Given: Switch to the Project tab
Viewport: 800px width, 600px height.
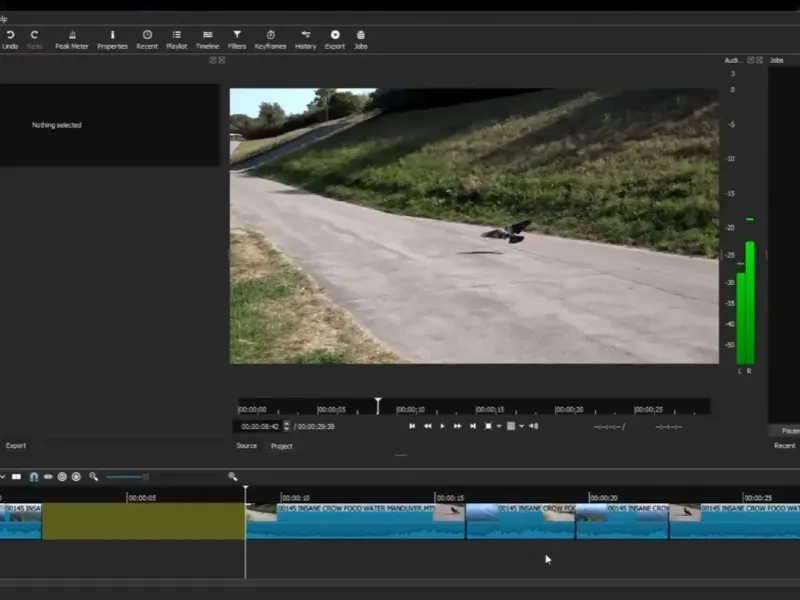Looking at the screenshot, I should pyautogui.click(x=282, y=446).
